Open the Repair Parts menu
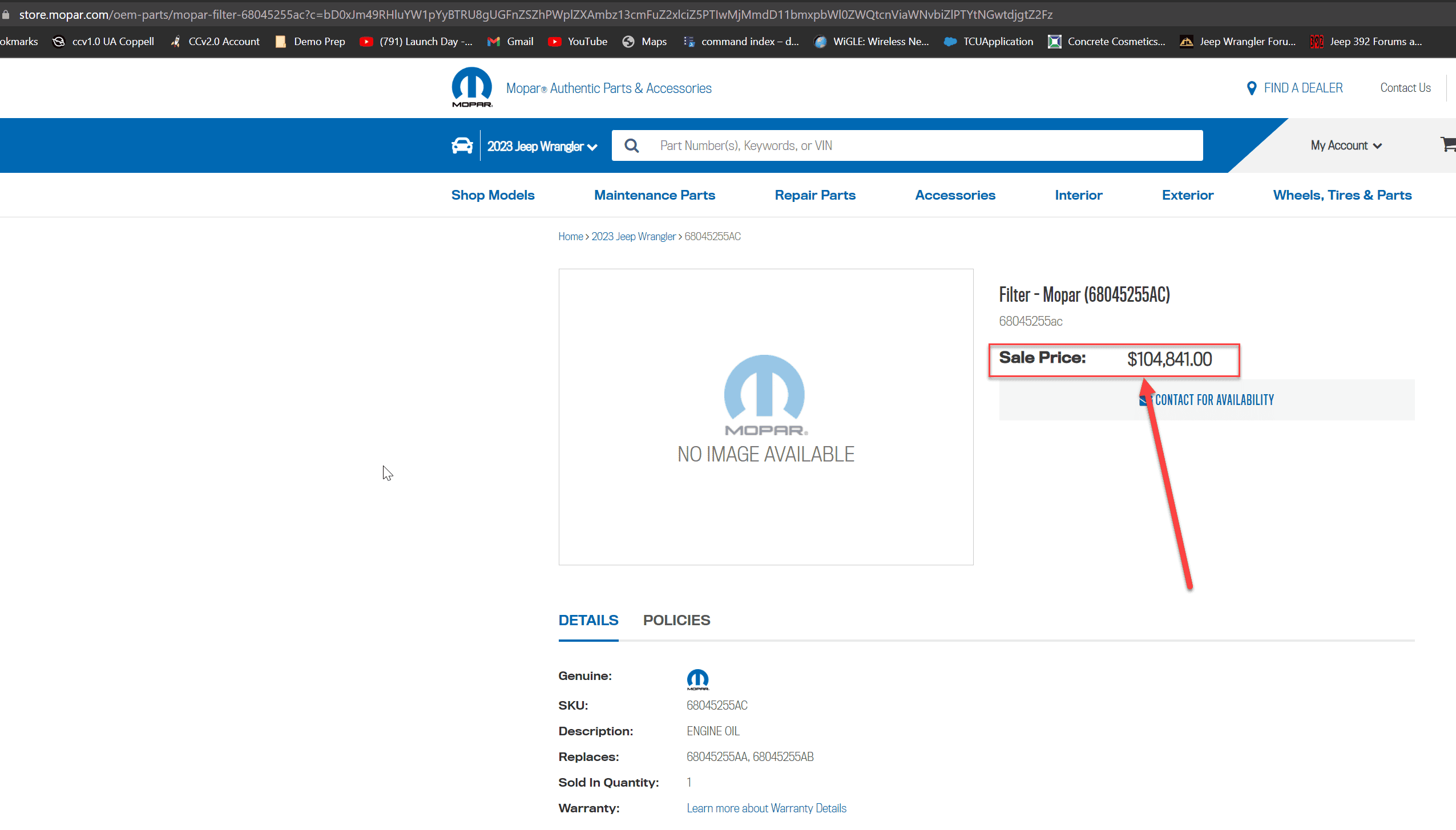Image resolution: width=1456 pixels, height=830 pixels. 815,195
